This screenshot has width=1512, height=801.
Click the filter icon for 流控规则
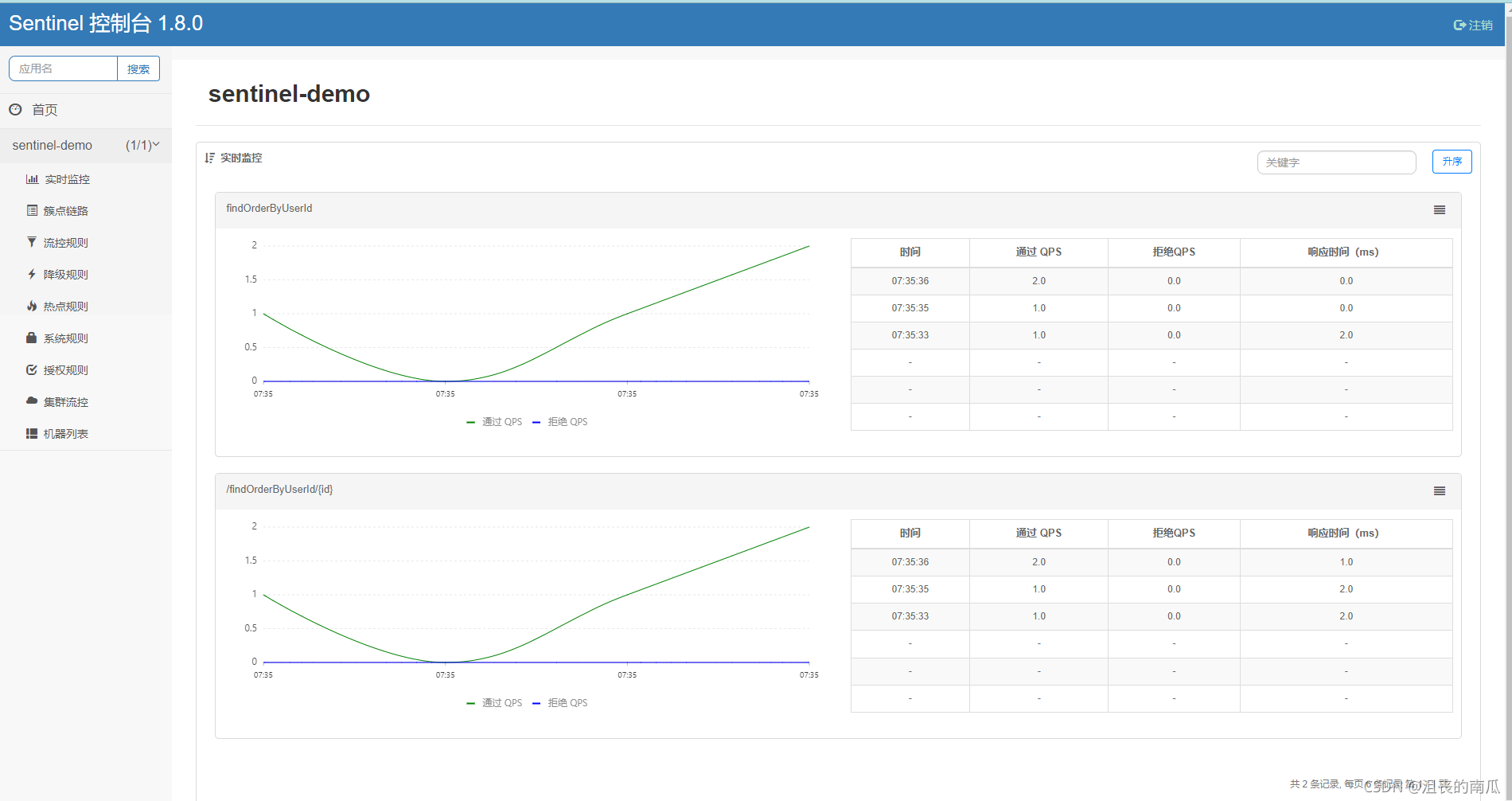[x=32, y=242]
